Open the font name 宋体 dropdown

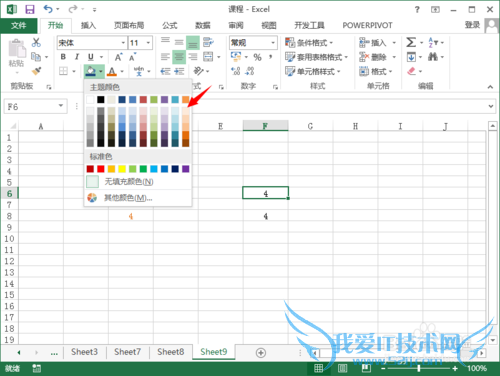click(x=123, y=43)
